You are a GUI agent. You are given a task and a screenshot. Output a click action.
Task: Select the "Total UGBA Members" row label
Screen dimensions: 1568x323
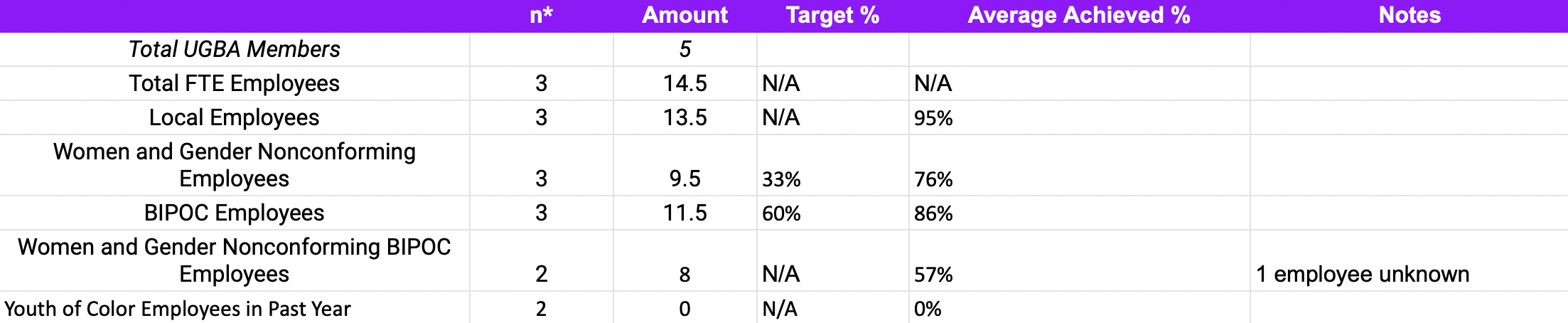click(234, 49)
